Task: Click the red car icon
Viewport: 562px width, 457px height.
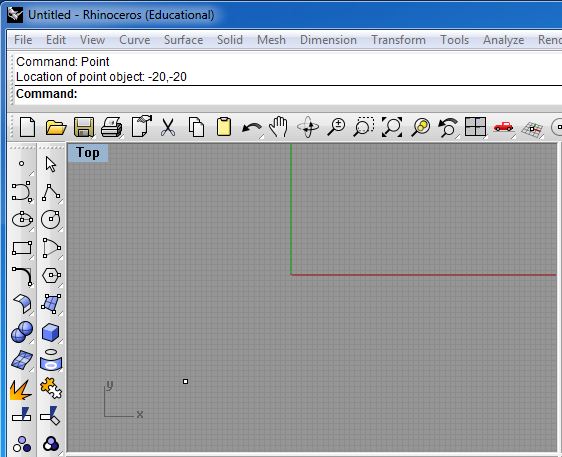Action: click(x=504, y=127)
